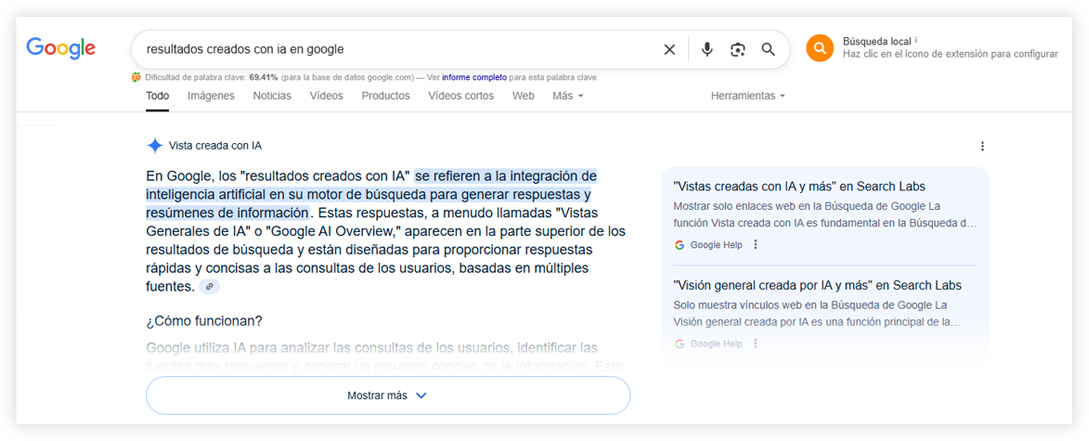Open "Visión general creada por IA" source card
Screen dimensions: 1089x441
pyautogui.click(x=817, y=285)
